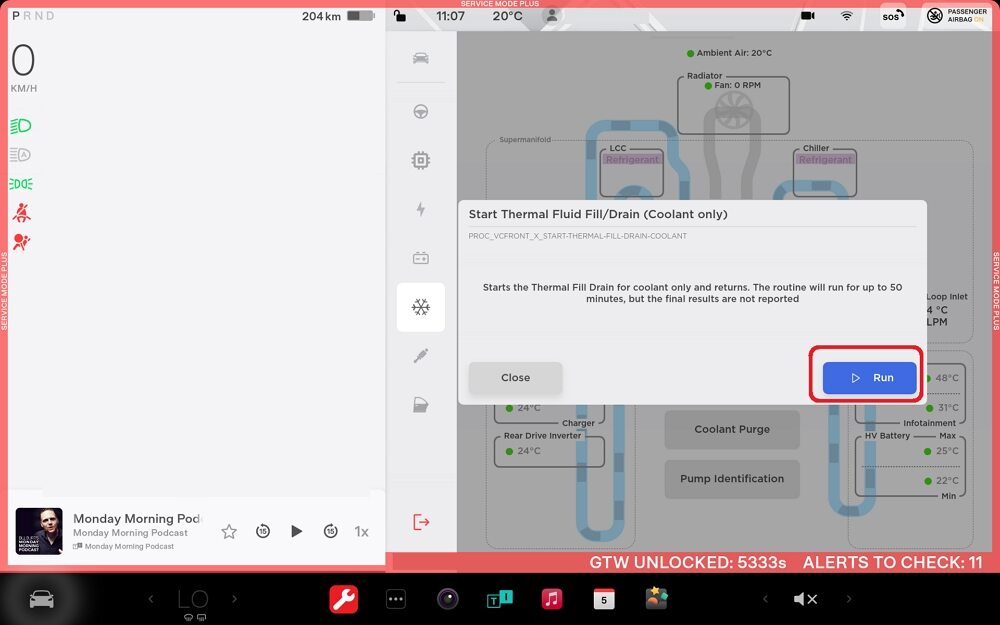Change the 1x playback speed
This screenshot has height=625, width=1000.
pyautogui.click(x=362, y=532)
